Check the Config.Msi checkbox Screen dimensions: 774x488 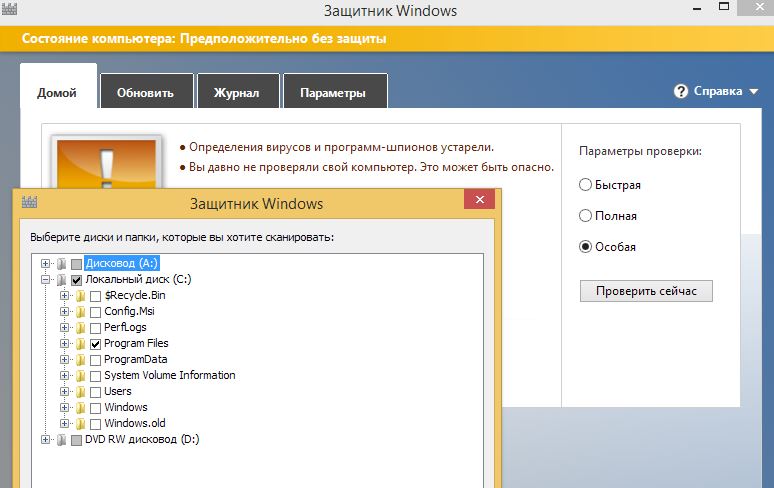96,312
